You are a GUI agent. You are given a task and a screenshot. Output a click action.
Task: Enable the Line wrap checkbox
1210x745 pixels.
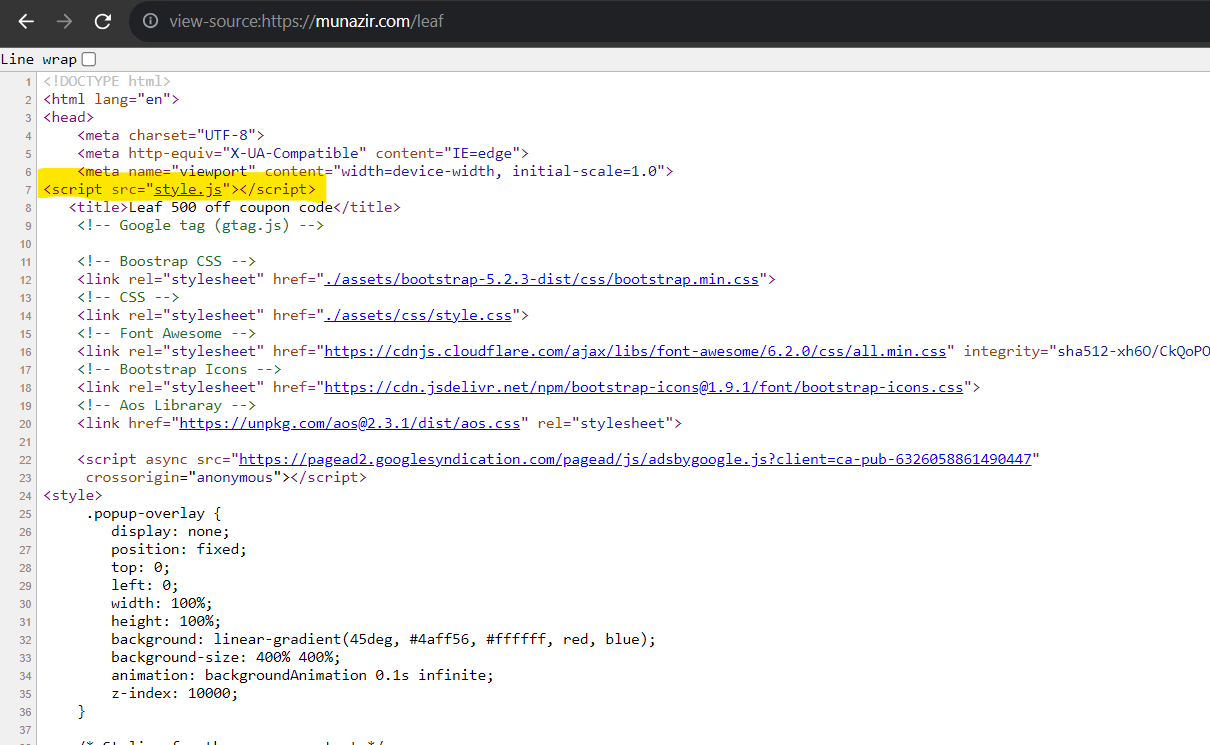tap(88, 58)
